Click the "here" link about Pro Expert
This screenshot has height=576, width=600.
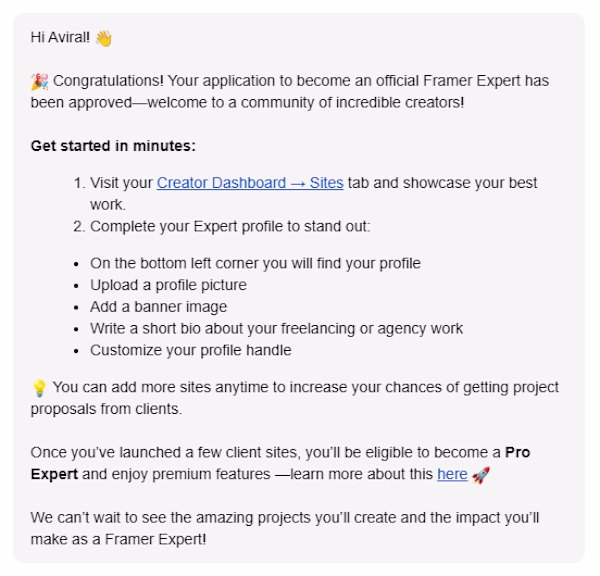pyautogui.click(x=452, y=474)
